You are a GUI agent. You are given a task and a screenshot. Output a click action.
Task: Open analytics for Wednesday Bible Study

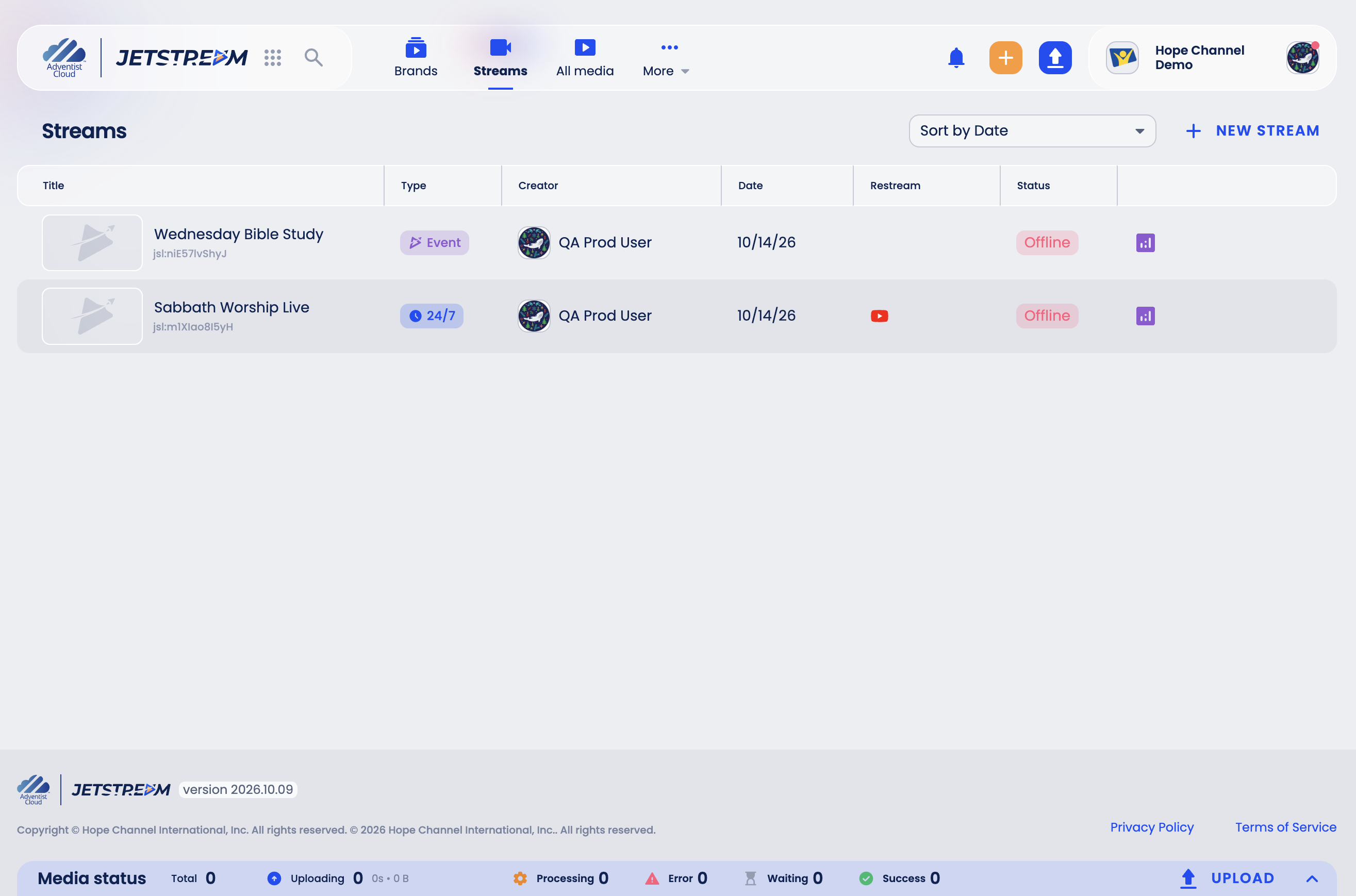pos(1145,243)
